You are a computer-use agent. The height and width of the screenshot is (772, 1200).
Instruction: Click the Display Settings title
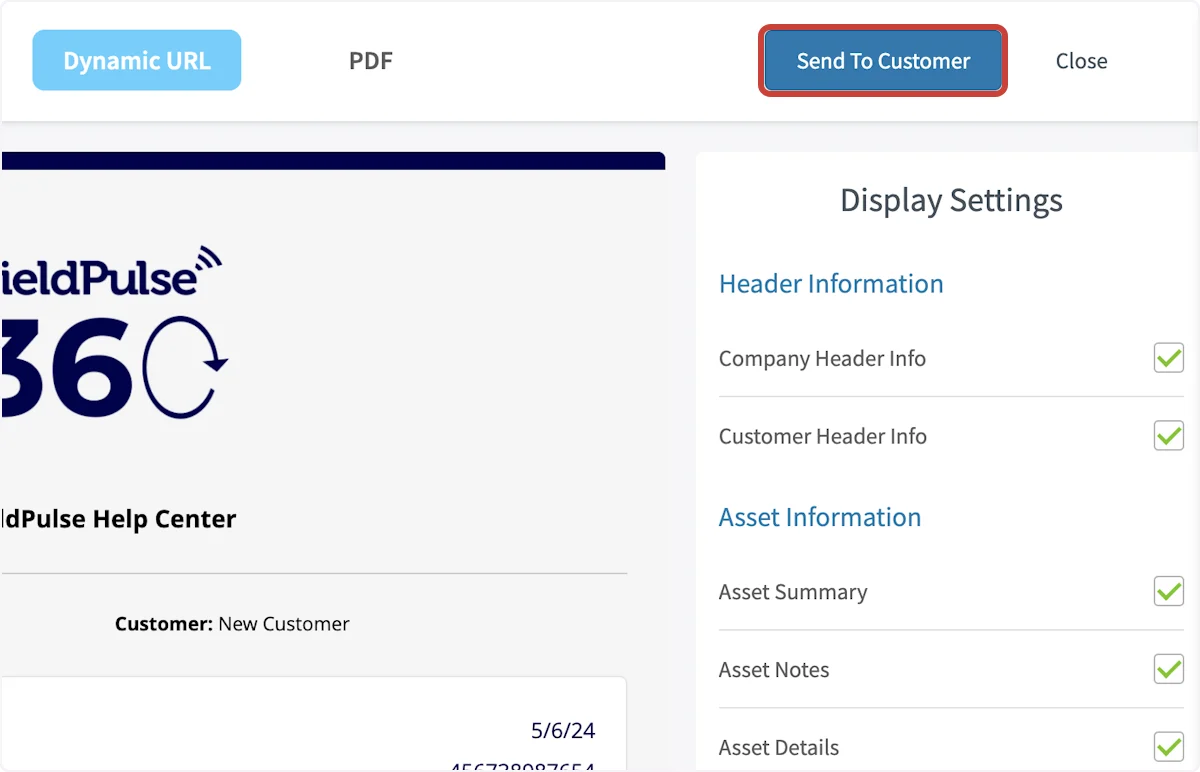[x=951, y=200]
